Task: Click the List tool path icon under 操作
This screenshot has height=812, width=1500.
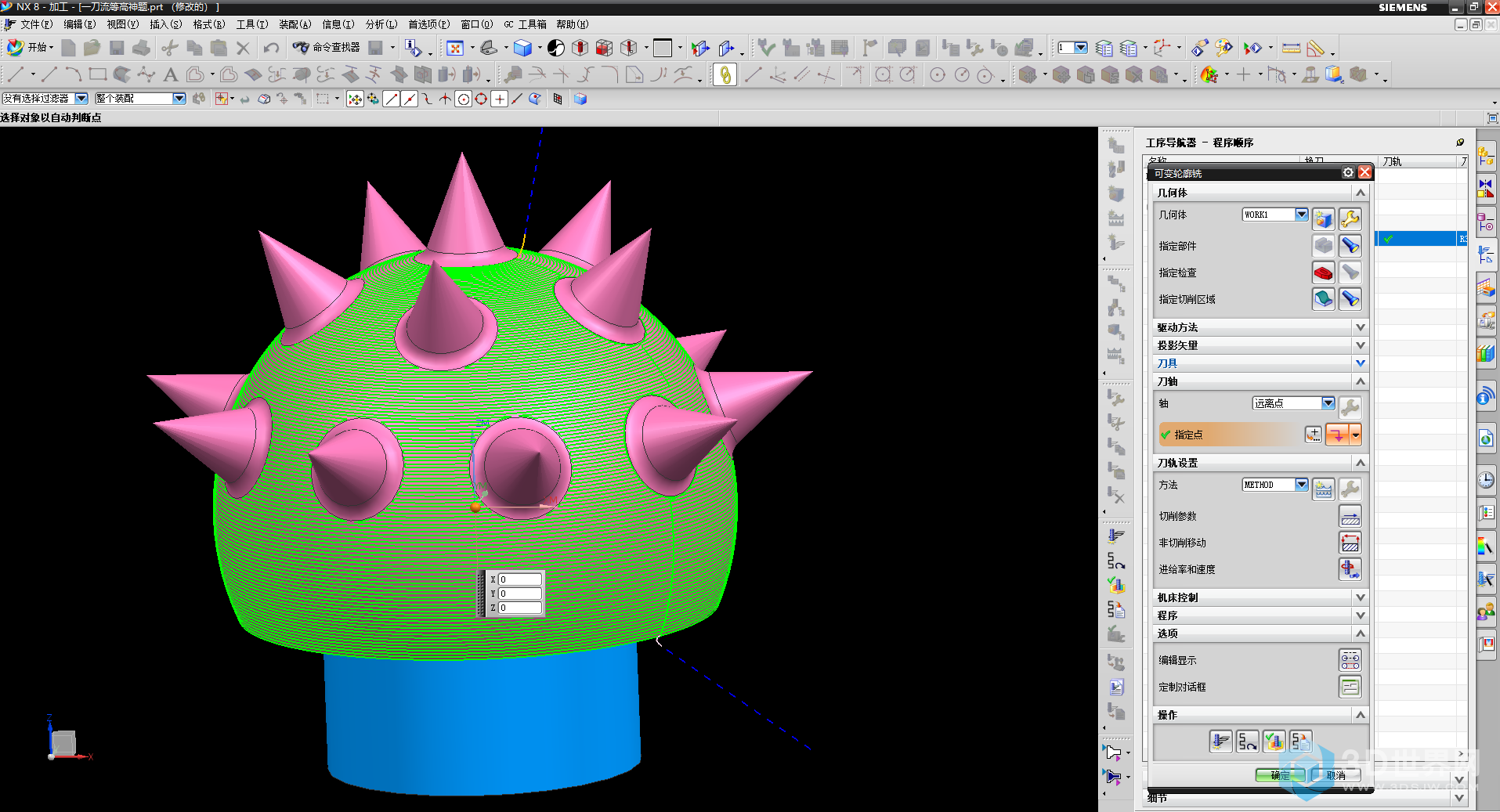Action: [x=1300, y=741]
